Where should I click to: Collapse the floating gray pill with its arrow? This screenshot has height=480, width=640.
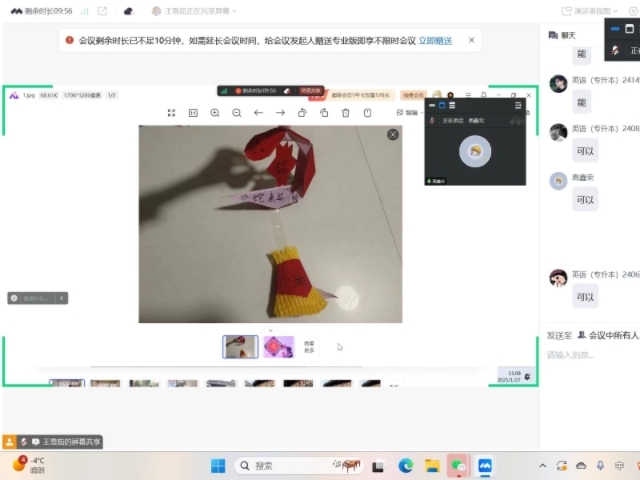pos(62,298)
